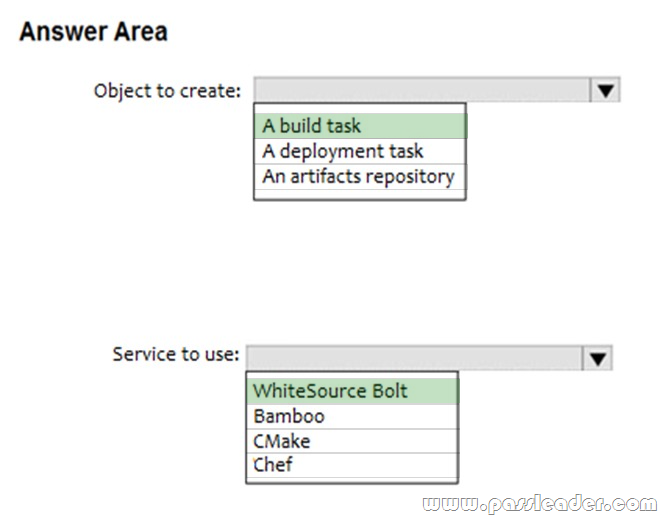
Task: Click the Service to use combo box field
Action: (414, 357)
